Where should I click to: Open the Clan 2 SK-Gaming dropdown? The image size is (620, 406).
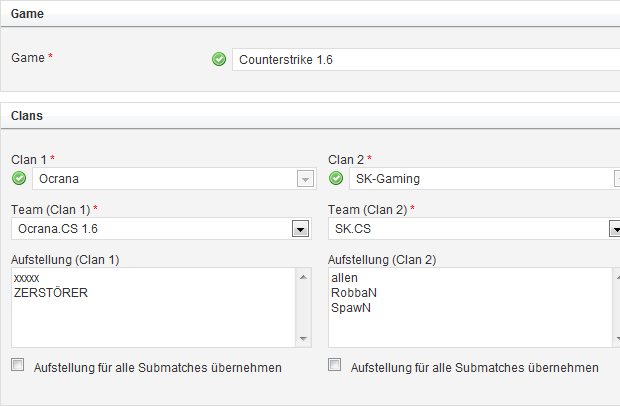tap(616, 179)
